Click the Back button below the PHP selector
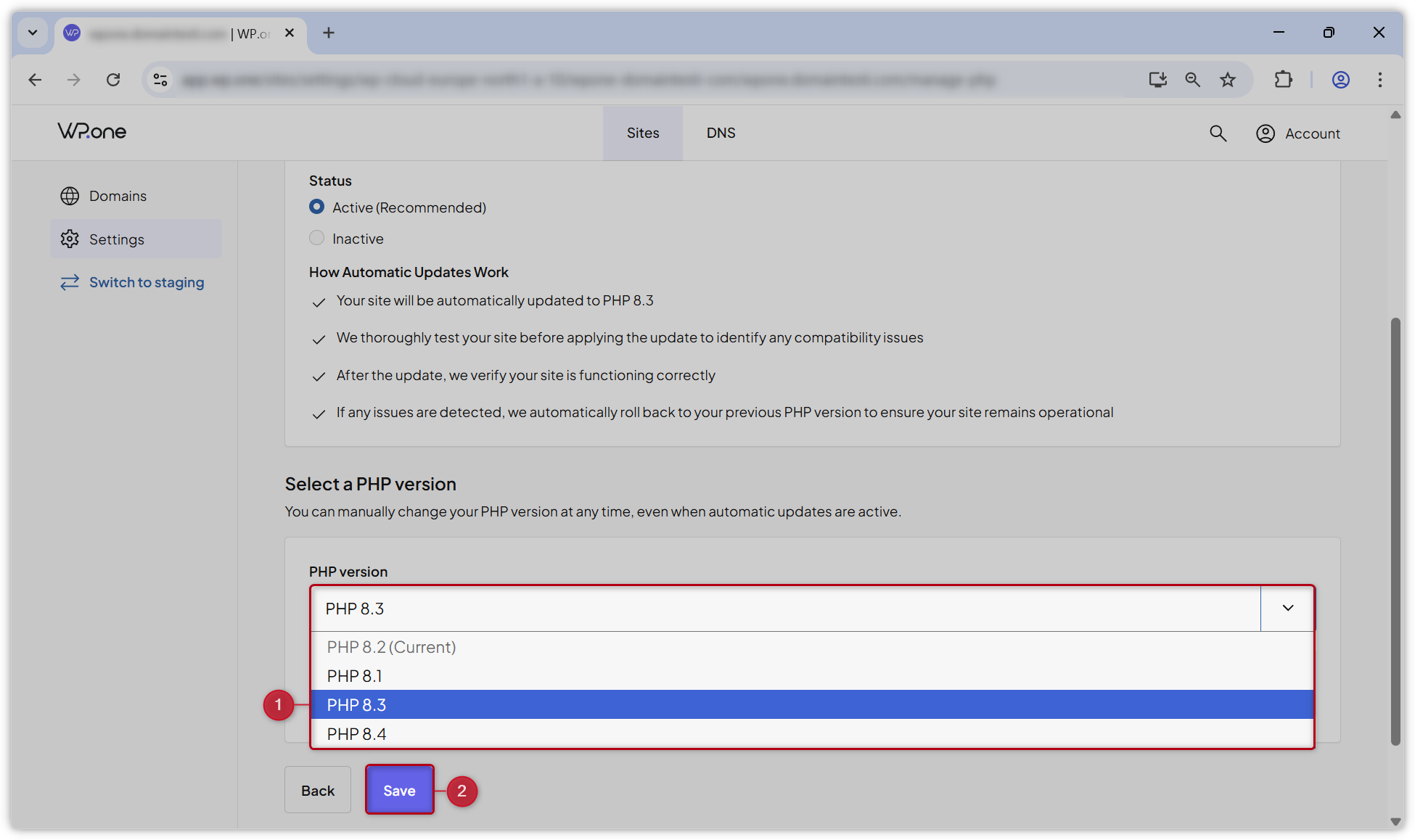The image size is (1415, 840). pyautogui.click(x=317, y=789)
